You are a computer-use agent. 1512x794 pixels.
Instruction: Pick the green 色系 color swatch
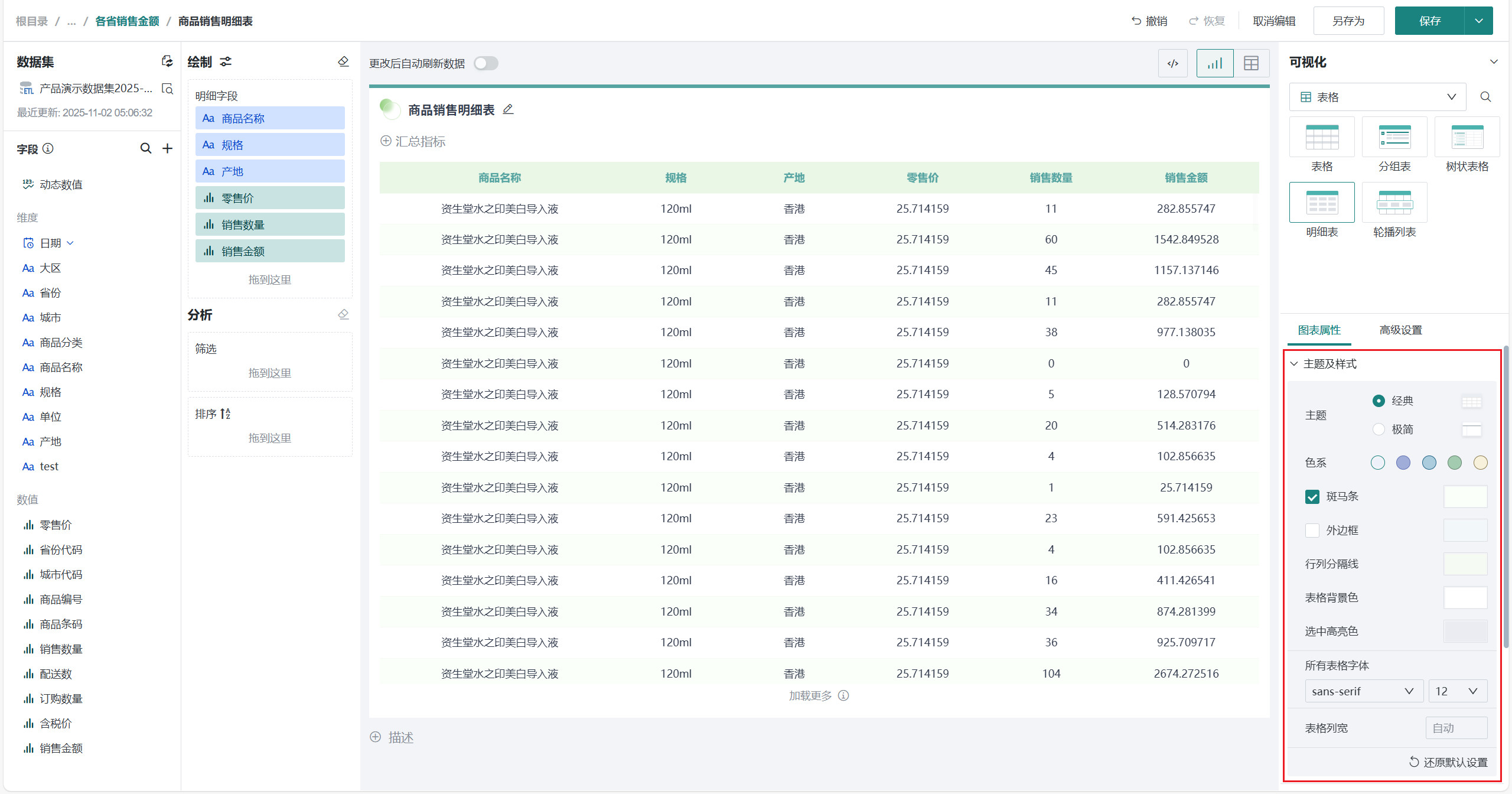tap(1454, 463)
